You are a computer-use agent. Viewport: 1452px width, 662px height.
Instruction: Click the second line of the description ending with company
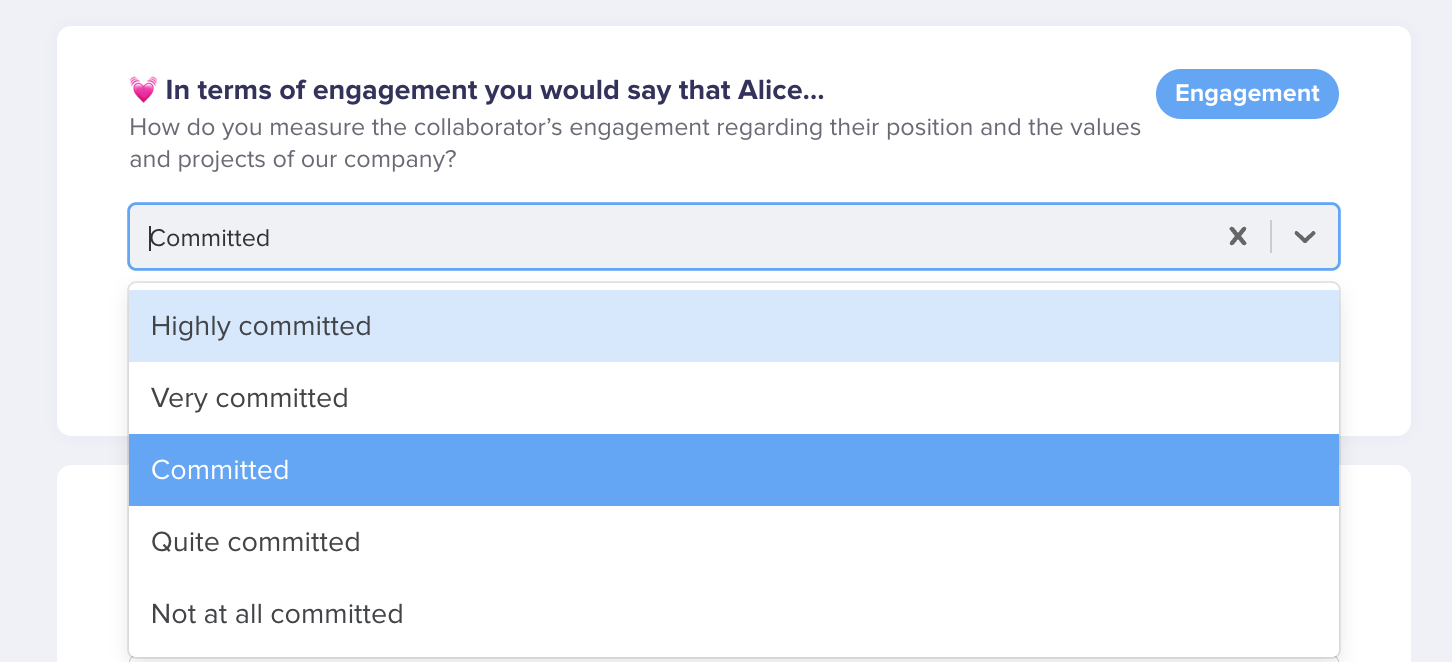point(293,159)
